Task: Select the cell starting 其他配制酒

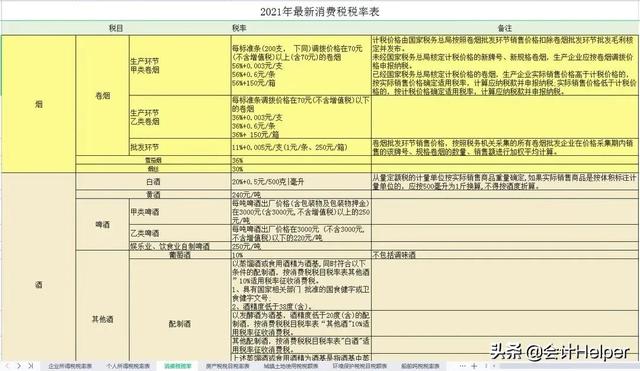Action: (x=301, y=345)
